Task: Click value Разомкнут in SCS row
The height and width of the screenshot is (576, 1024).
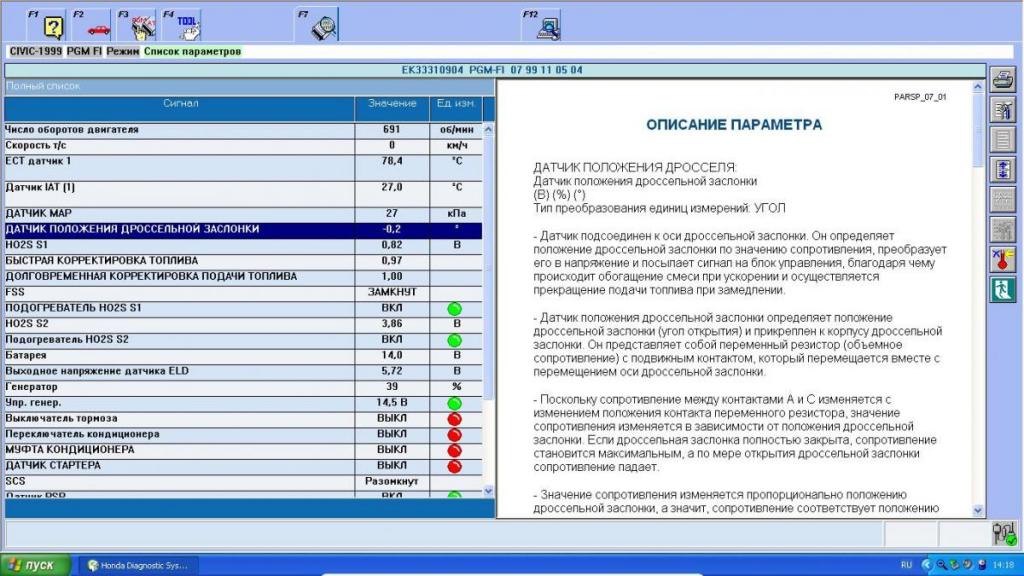Action: tap(392, 481)
